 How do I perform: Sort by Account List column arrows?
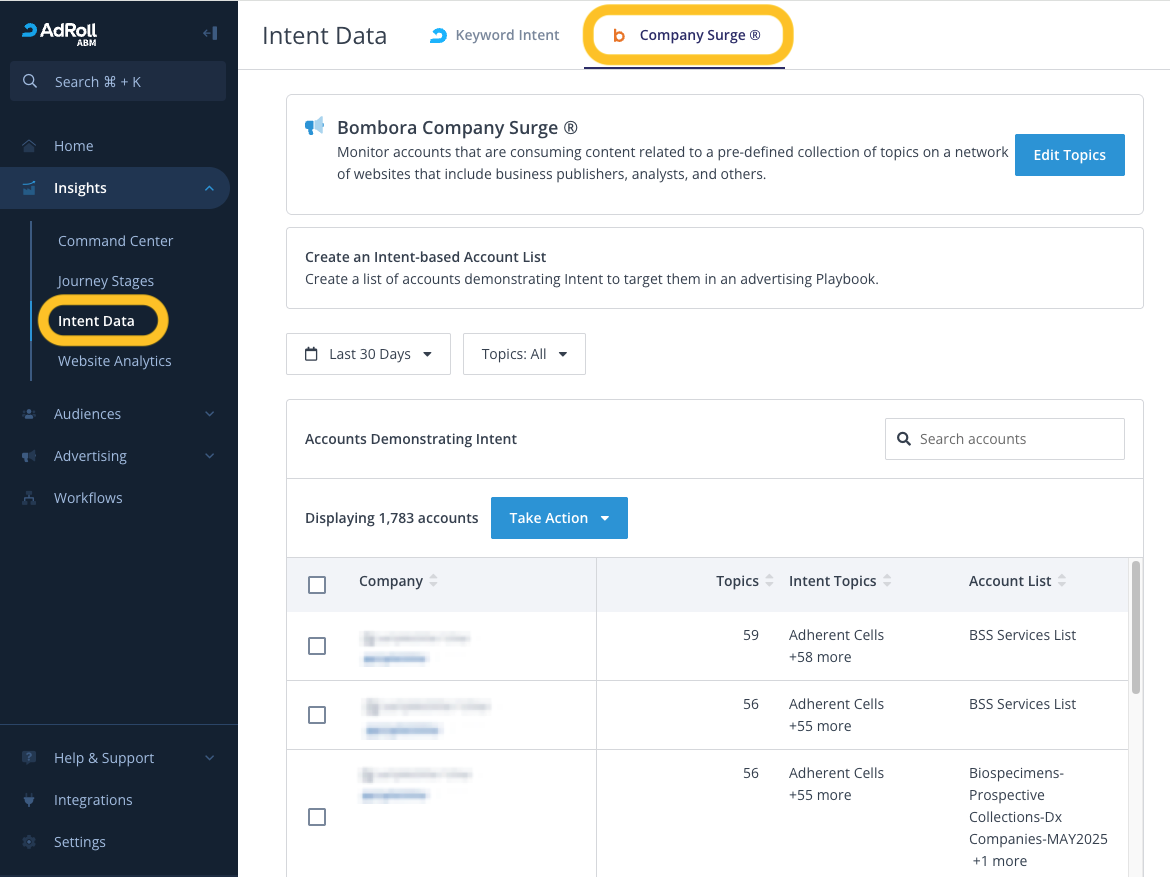point(1062,581)
